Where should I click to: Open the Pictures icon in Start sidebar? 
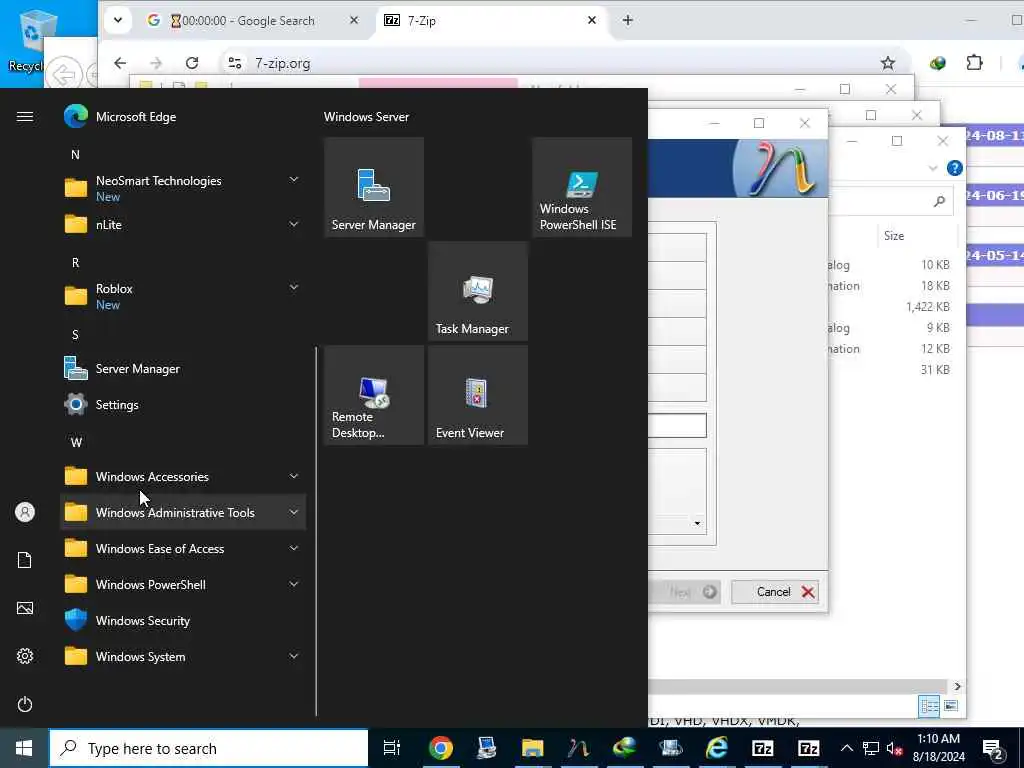(25, 608)
